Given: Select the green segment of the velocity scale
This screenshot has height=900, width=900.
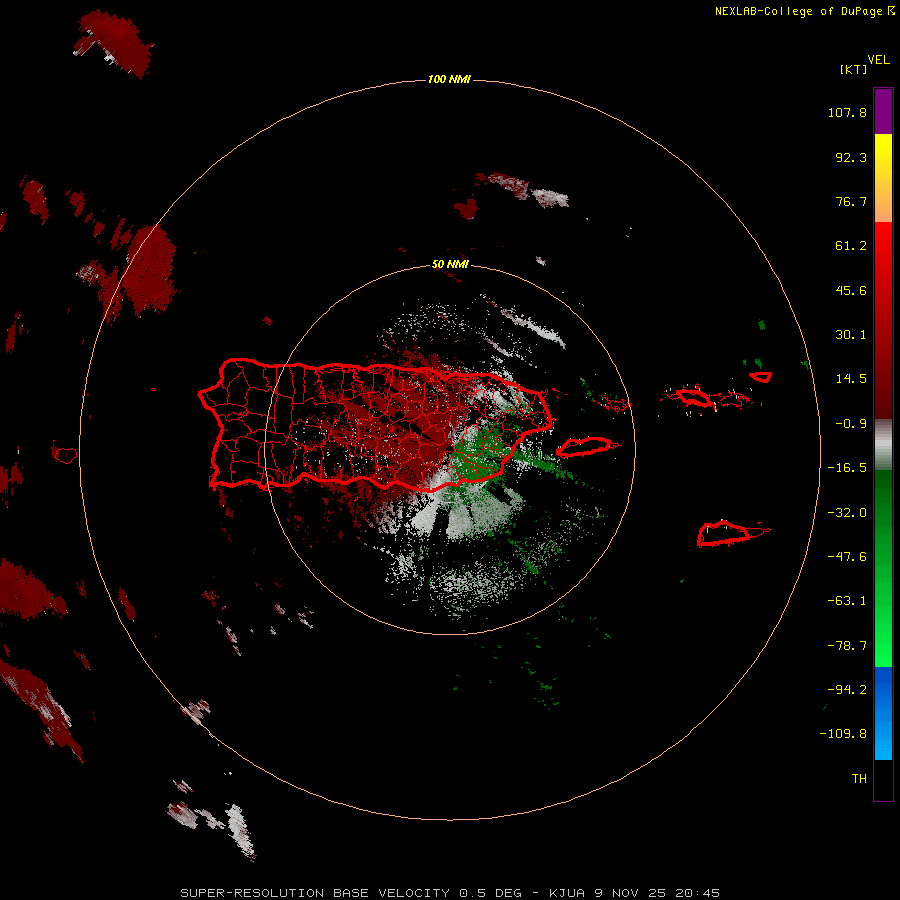Looking at the screenshot, I should 883,568.
